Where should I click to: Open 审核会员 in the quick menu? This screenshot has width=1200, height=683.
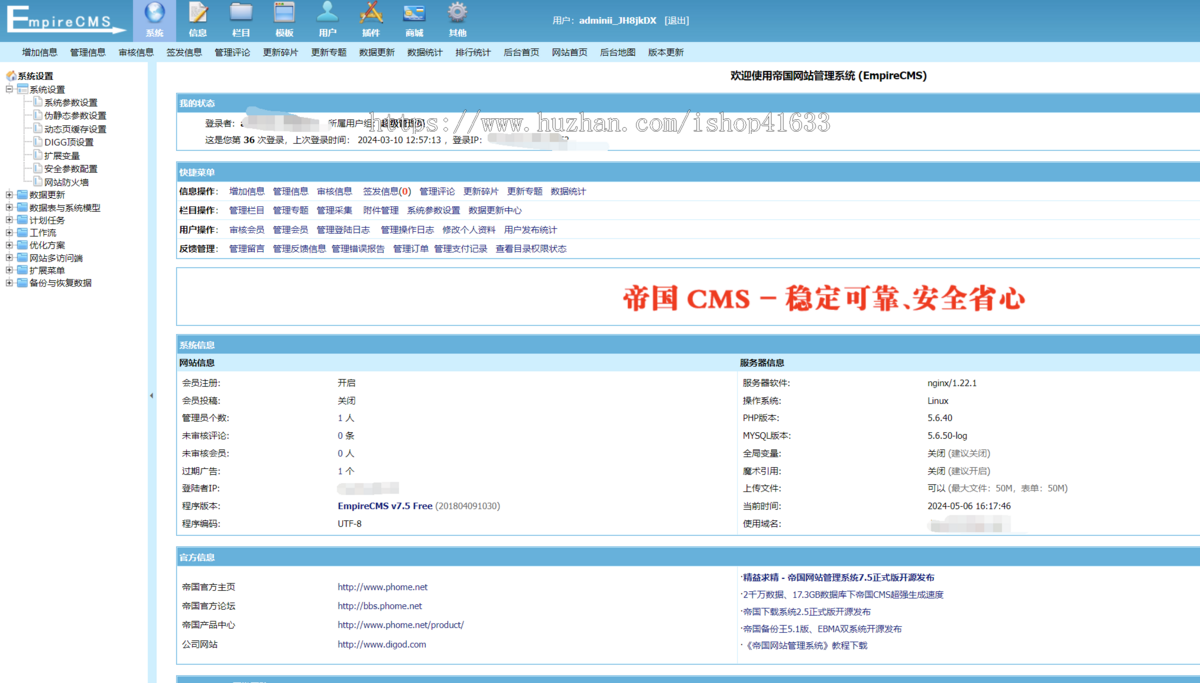(247, 230)
